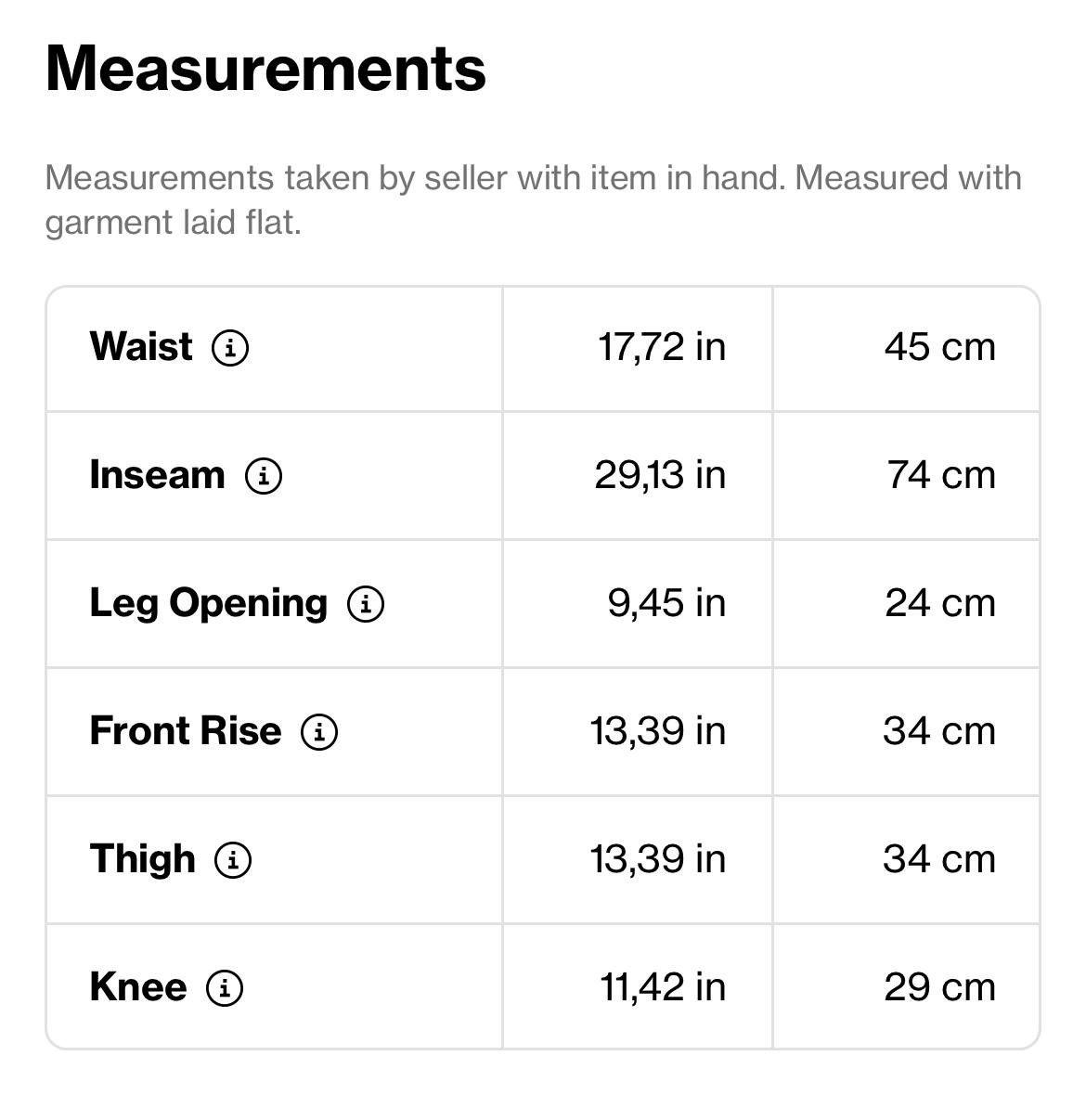Click the Knee row label
The height and width of the screenshot is (1120, 1086).
tap(137, 987)
